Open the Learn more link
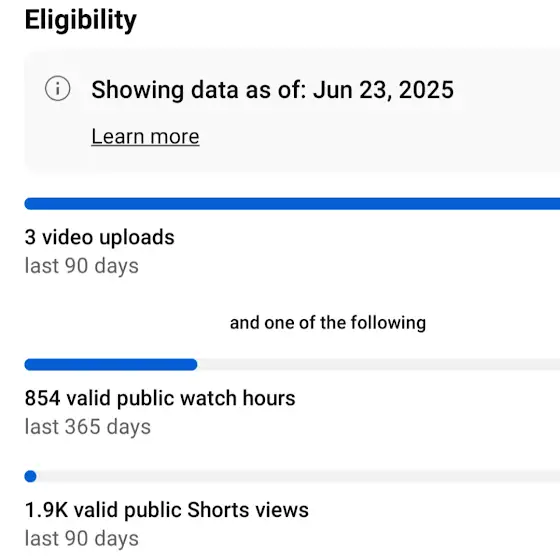This screenshot has width=560, height=560. coord(145,136)
